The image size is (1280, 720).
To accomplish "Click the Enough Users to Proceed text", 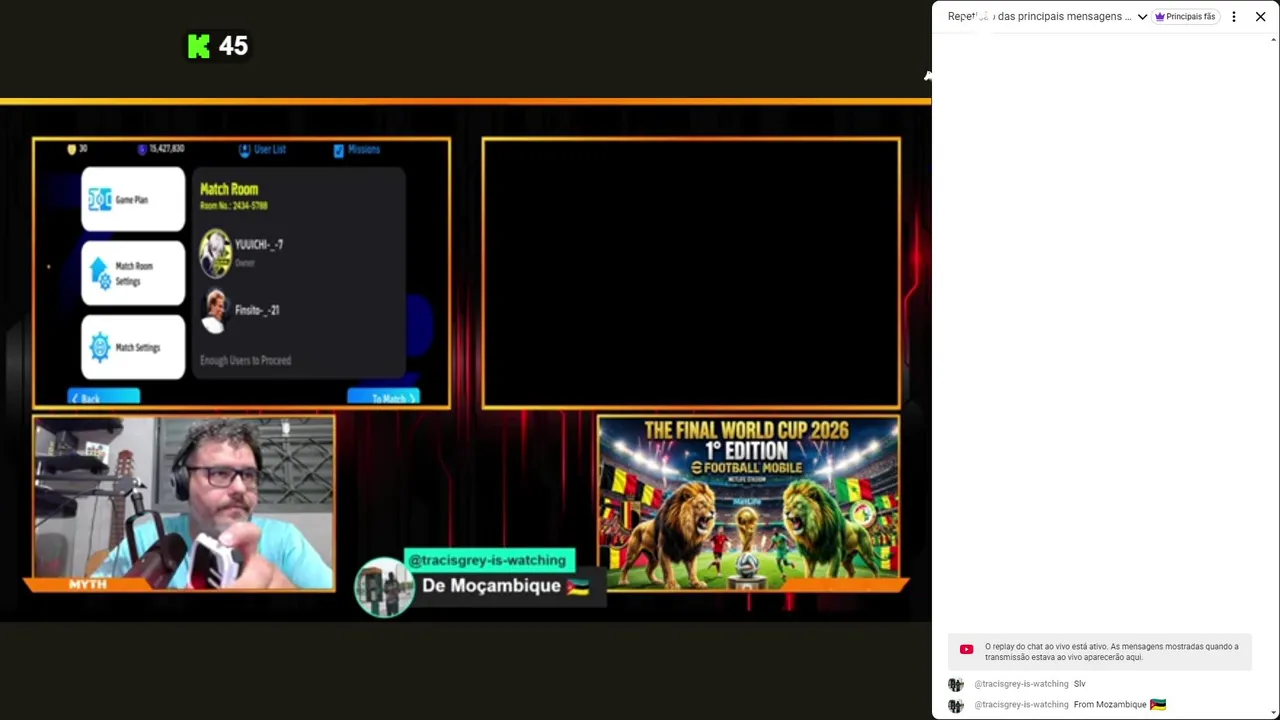I will point(245,360).
